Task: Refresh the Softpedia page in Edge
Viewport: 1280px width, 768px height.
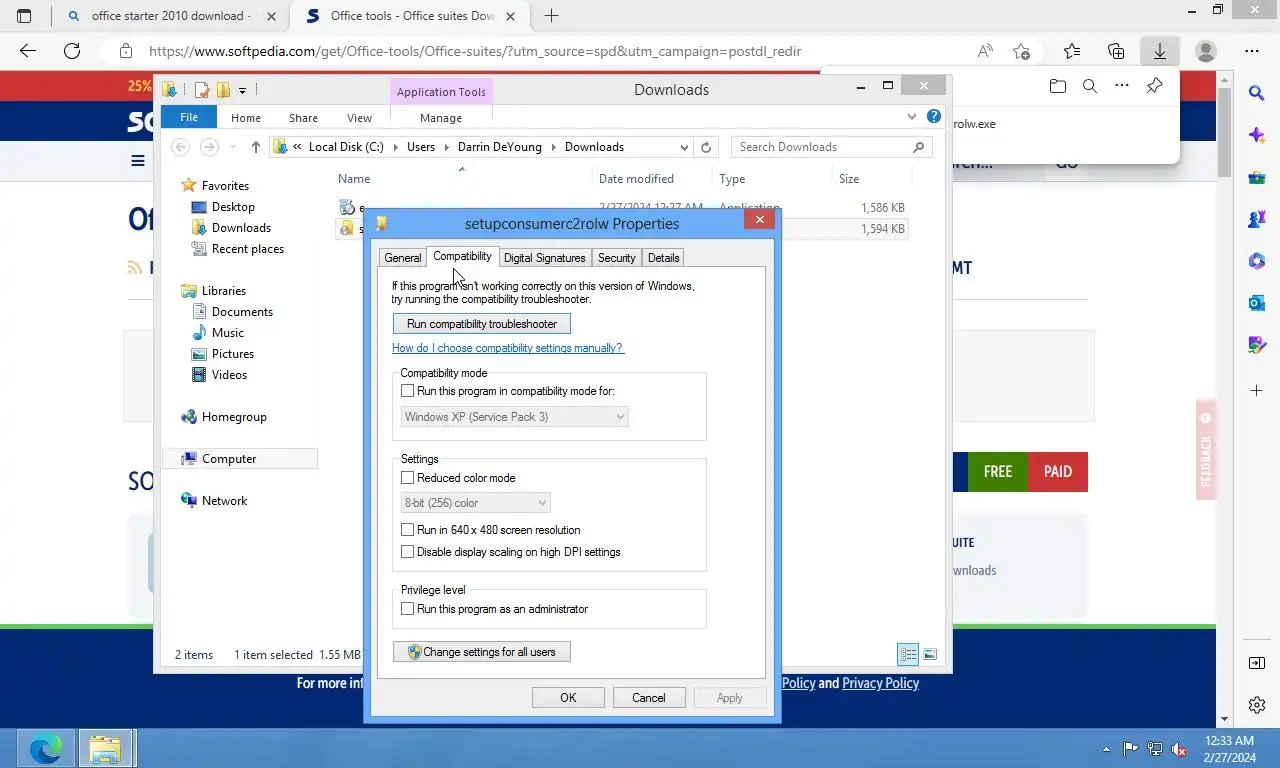Action: click(x=72, y=51)
